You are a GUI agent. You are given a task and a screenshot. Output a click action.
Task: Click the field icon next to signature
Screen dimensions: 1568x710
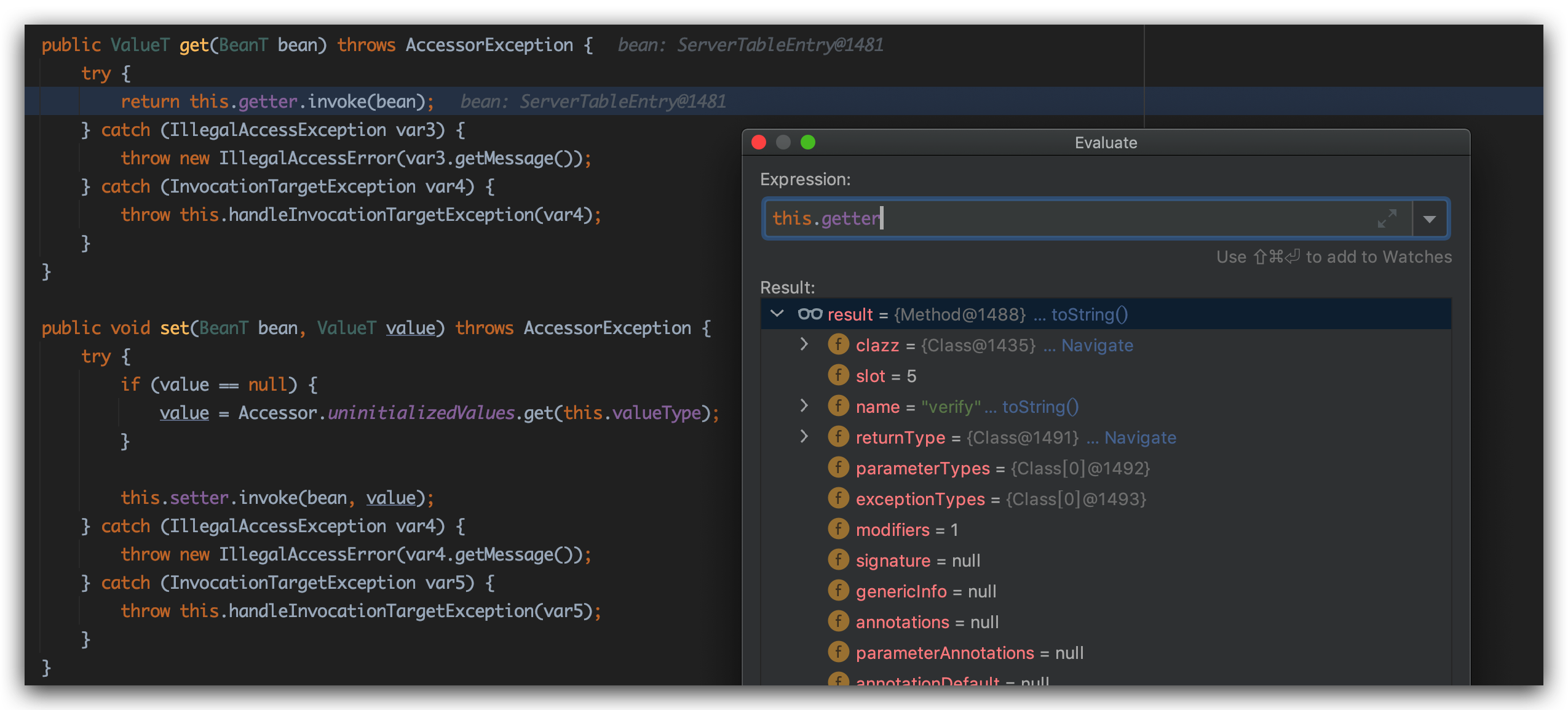pyautogui.click(x=838, y=560)
